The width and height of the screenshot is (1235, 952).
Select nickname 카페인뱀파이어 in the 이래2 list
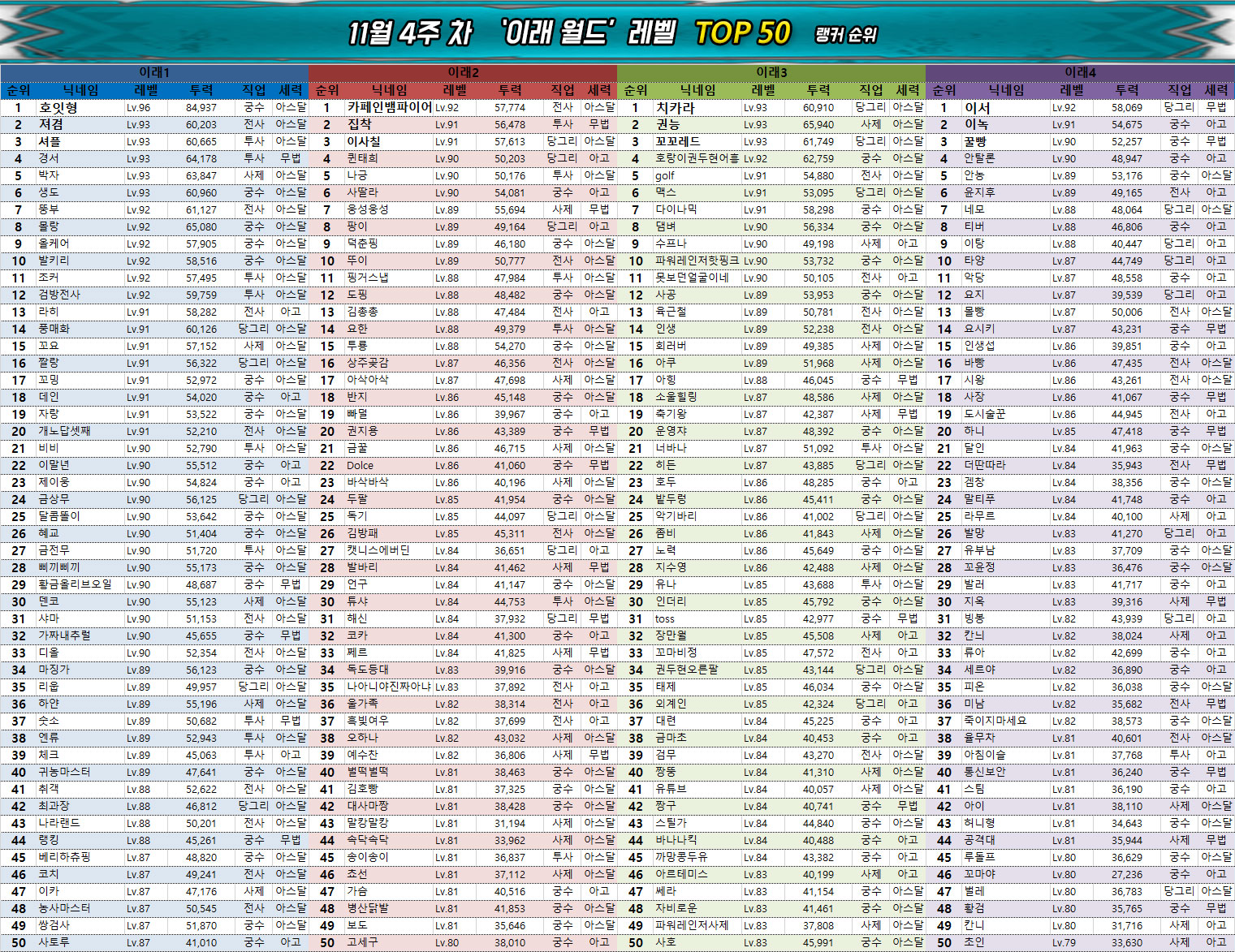389,107
